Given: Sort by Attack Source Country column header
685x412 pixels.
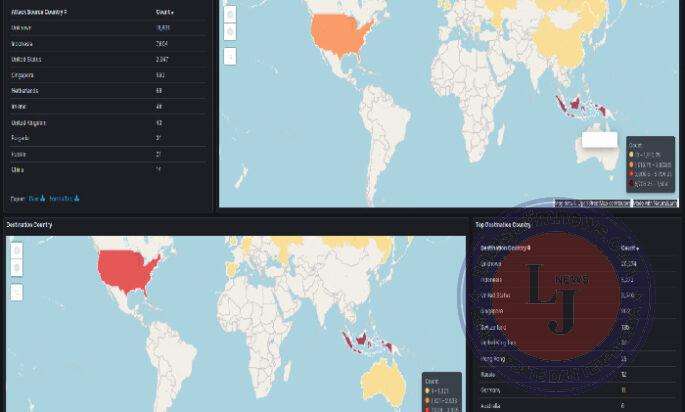Looking at the screenshot, I should coord(38,11).
